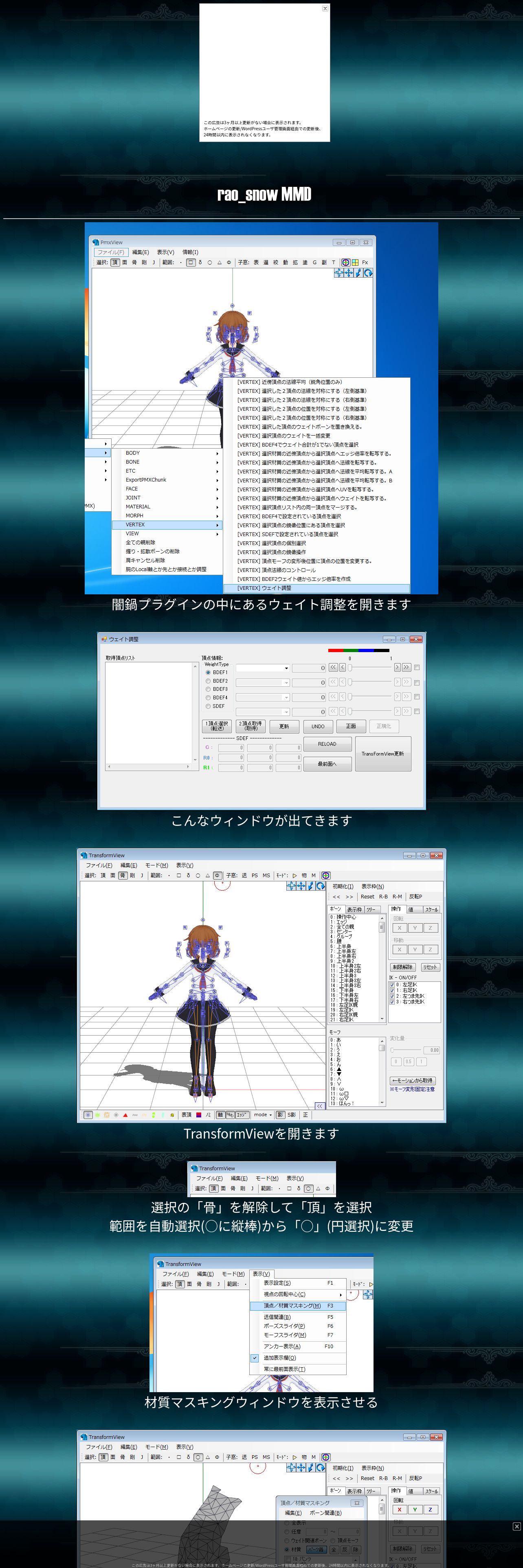Tick first row checkbox at right of weight slider
The image size is (523, 1568).
pyautogui.click(x=416, y=668)
